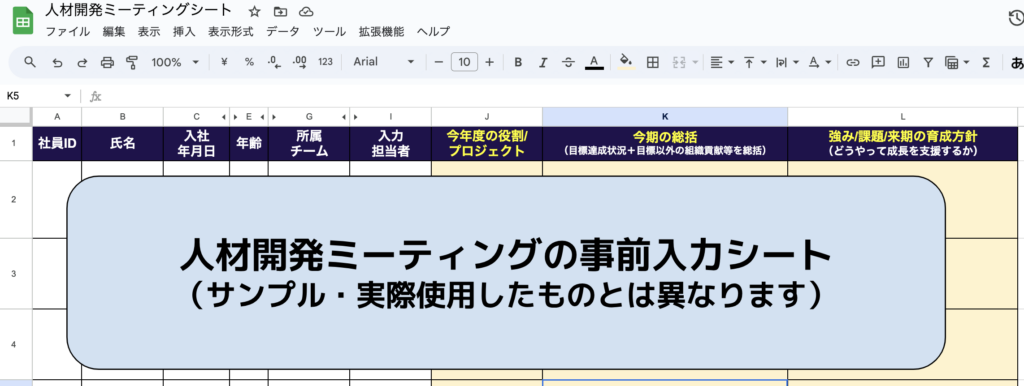Insert a link
This screenshot has height=386, width=1024.
point(852,62)
